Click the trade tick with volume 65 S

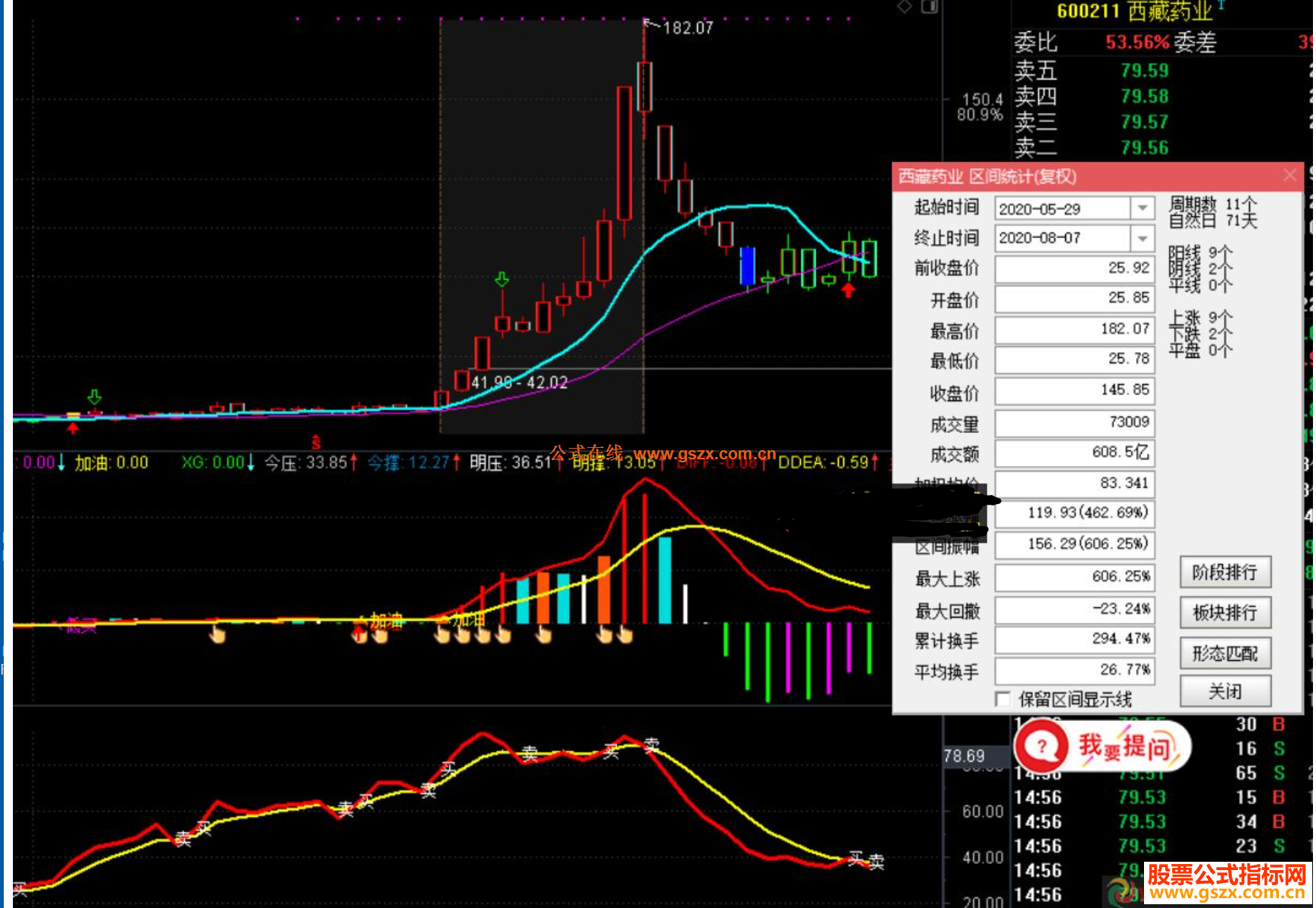pos(1261,772)
